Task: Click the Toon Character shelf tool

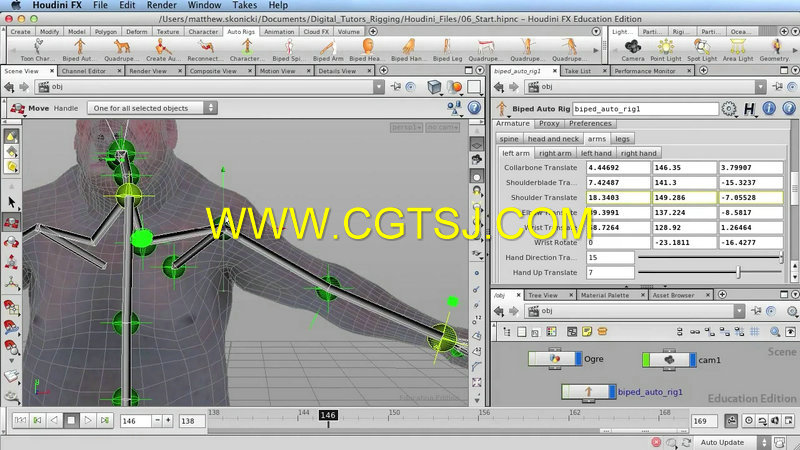Action: point(38,50)
